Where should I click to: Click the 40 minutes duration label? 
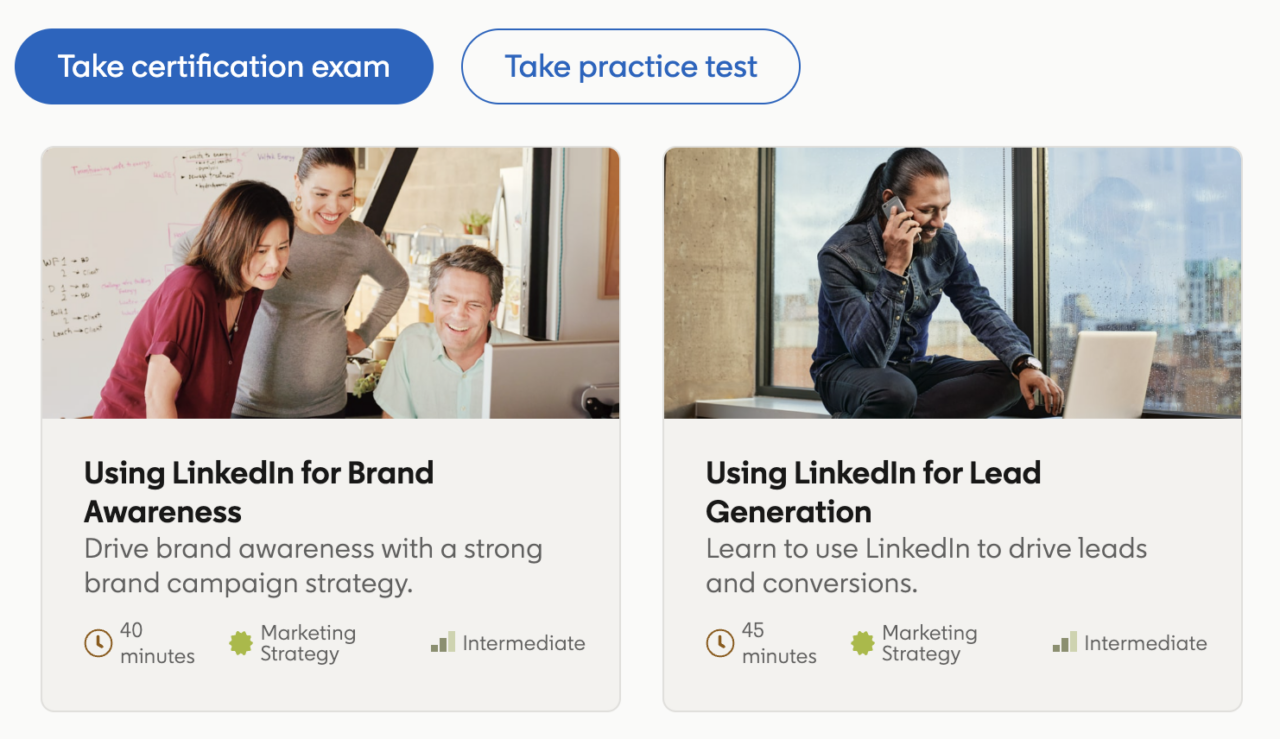[x=157, y=643]
